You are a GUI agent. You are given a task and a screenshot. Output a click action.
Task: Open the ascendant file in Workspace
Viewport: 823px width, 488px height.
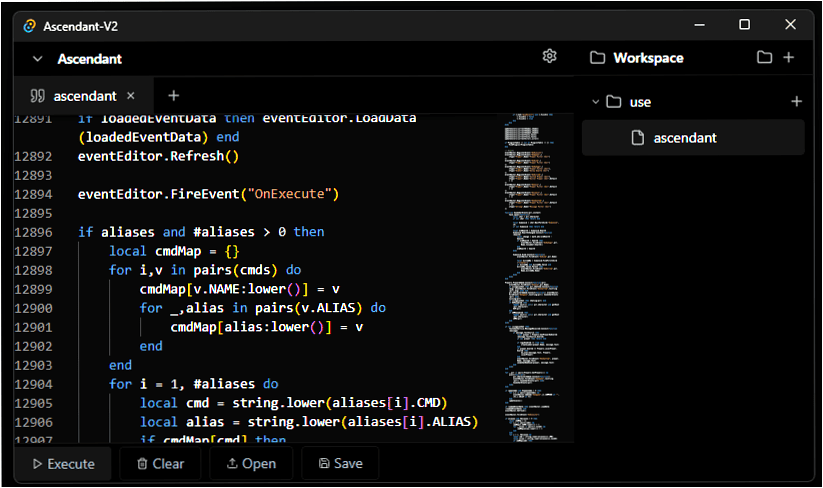(693, 137)
